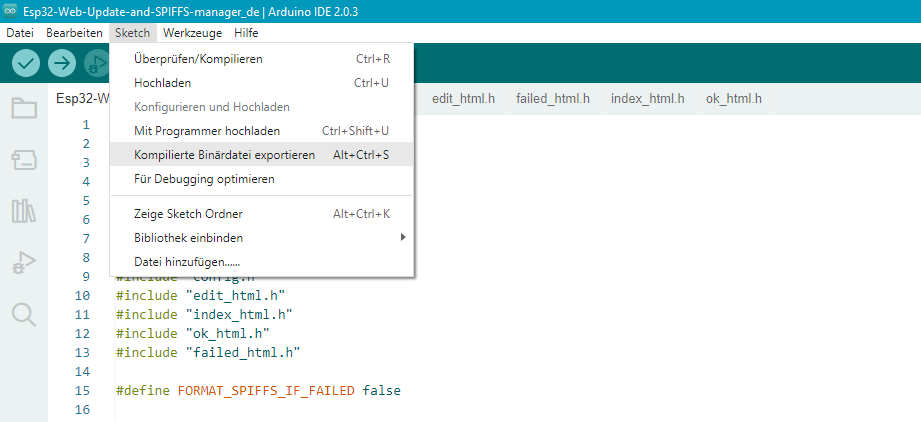
Task: Click line number 5 in the gutter
Action: (86, 200)
